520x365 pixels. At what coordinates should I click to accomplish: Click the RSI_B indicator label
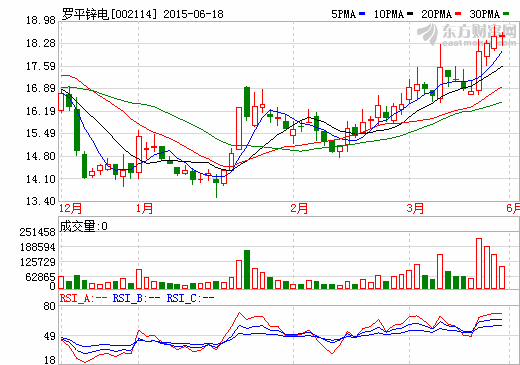click(x=136, y=298)
